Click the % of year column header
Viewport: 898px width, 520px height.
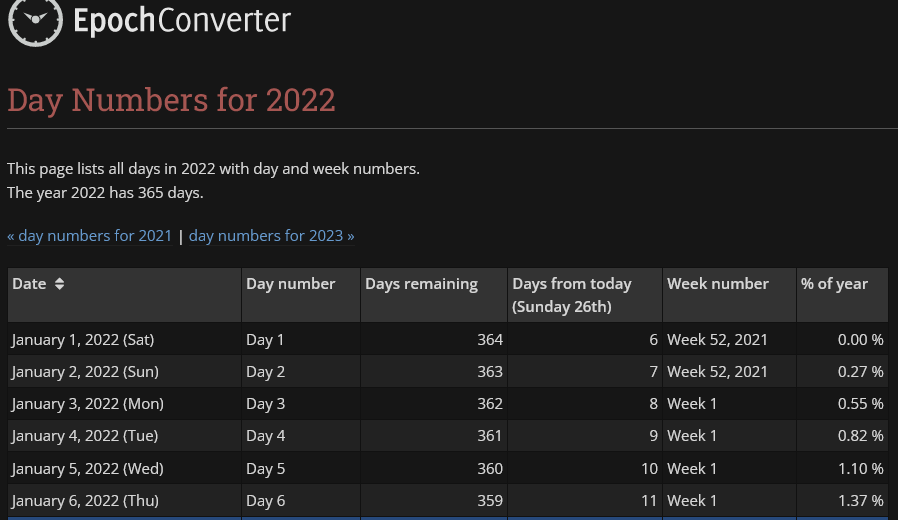[842, 295]
